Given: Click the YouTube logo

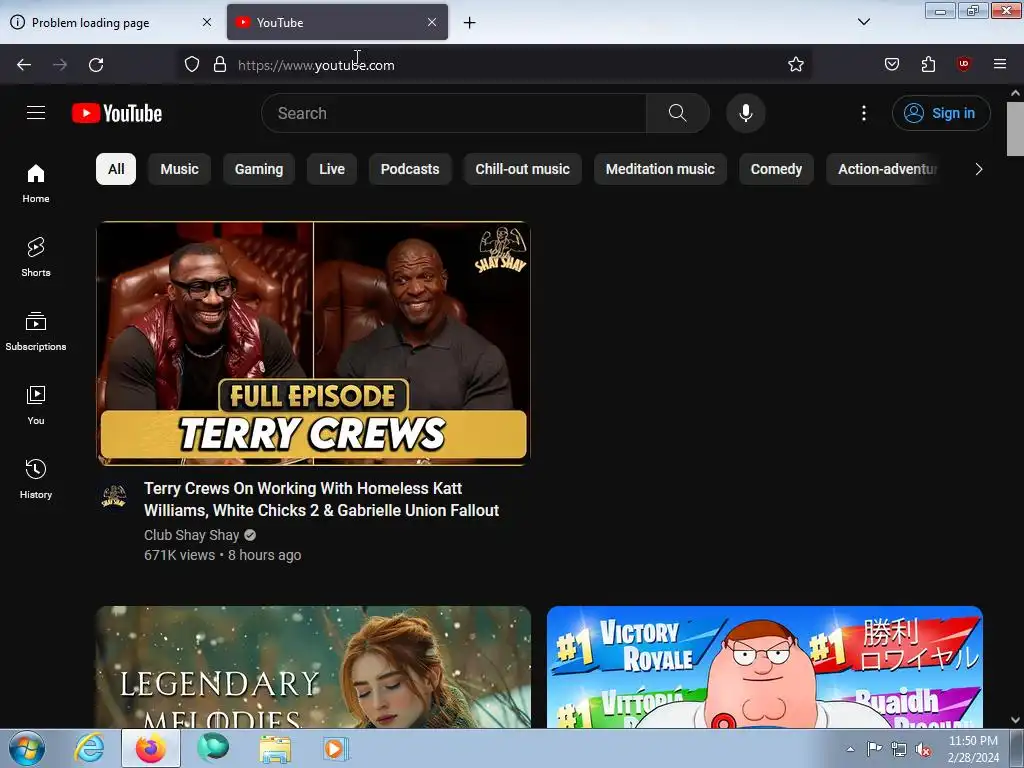Looking at the screenshot, I should 117,113.
